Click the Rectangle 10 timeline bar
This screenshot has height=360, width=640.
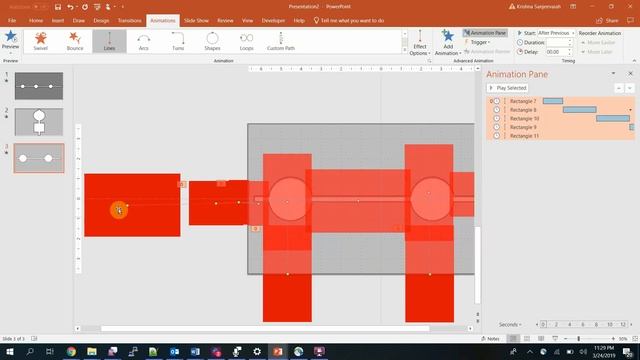(613, 118)
